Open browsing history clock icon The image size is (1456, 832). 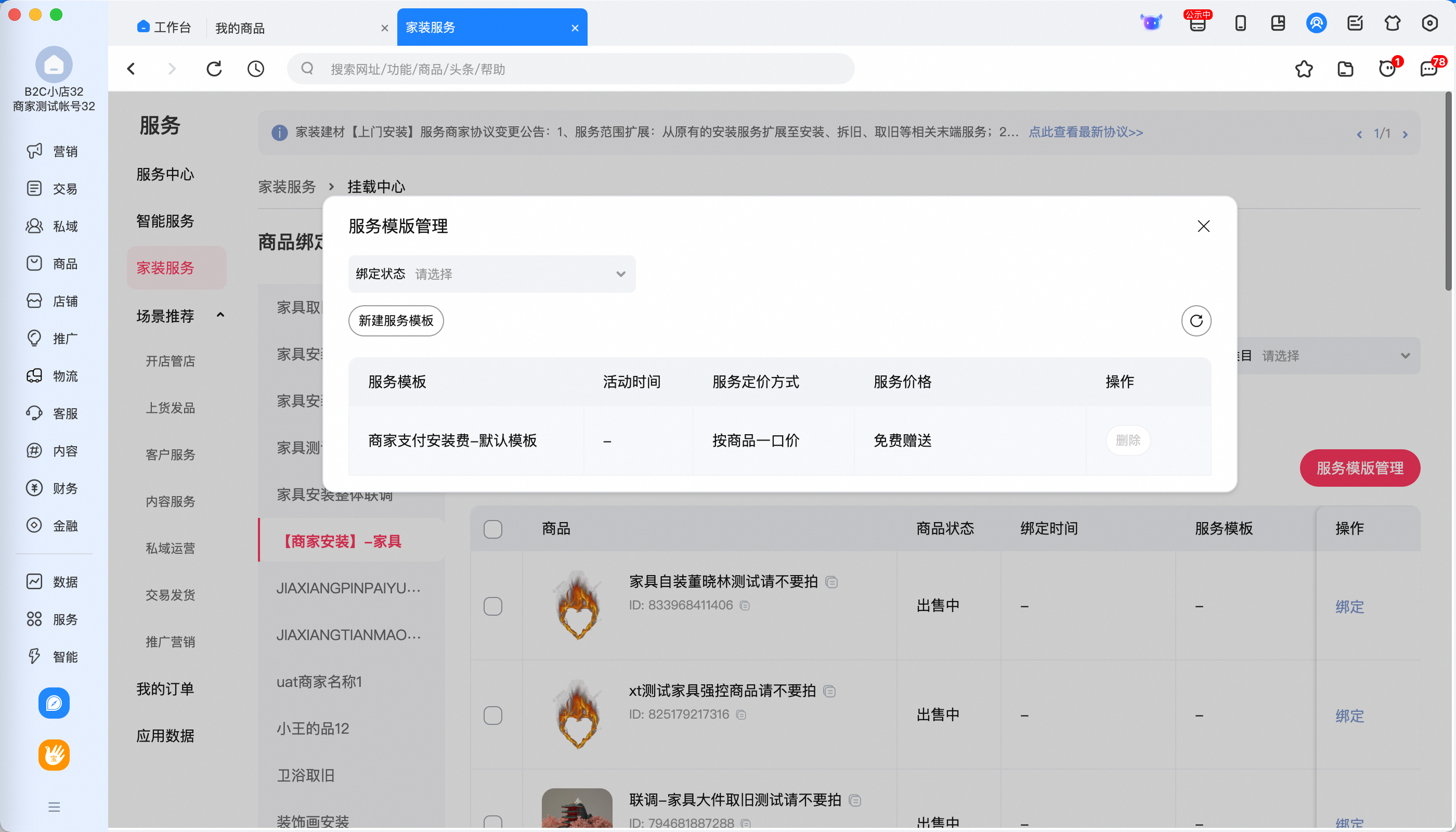(255, 69)
